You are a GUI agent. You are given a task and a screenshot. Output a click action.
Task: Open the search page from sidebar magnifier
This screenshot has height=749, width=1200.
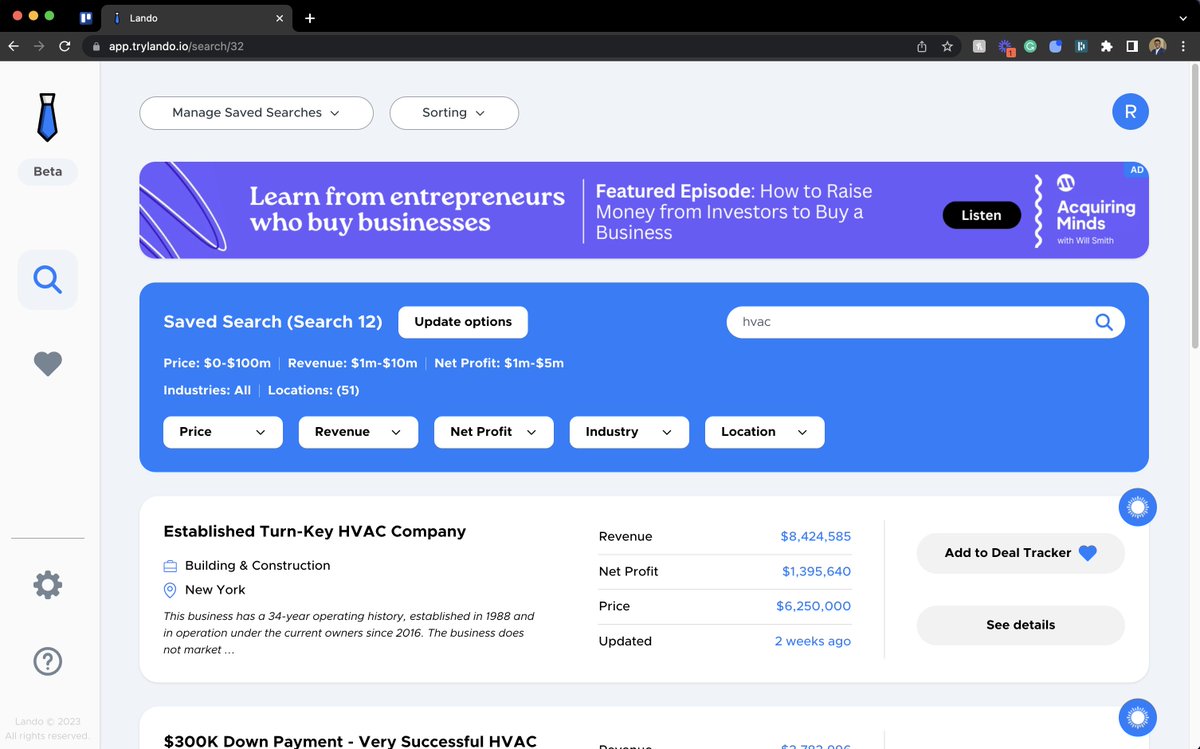47,279
